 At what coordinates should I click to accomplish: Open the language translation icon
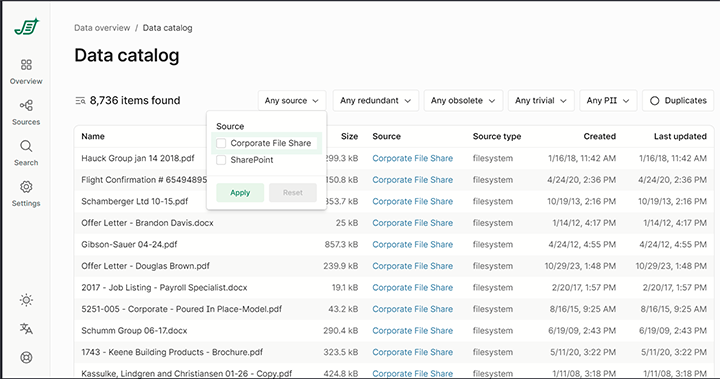pyautogui.click(x=26, y=328)
